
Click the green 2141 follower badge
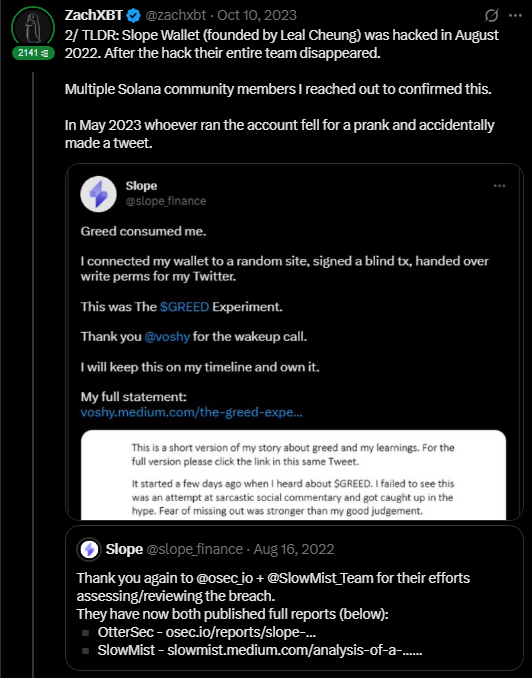coord(33,53)
